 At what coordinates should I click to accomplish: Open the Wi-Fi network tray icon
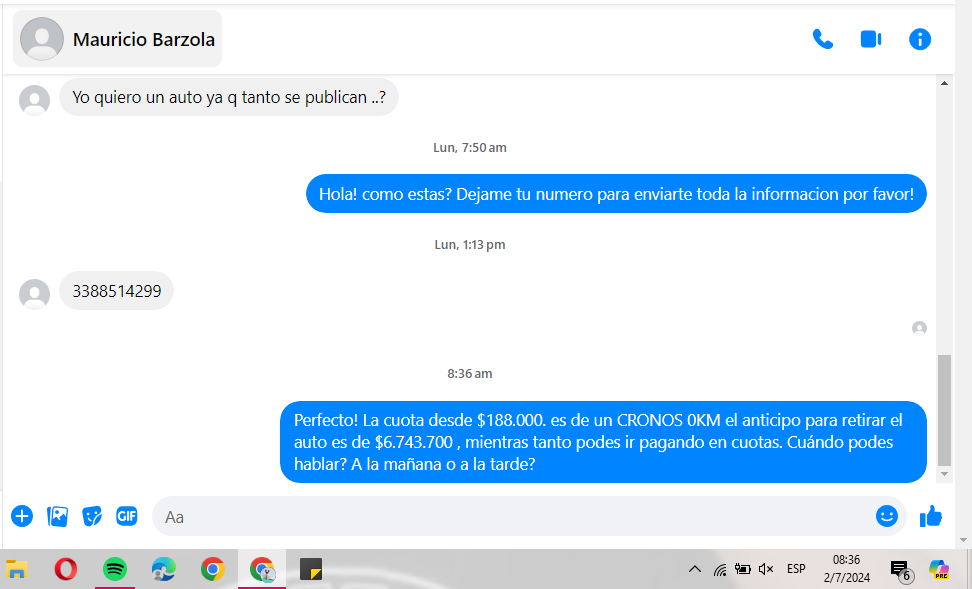[x=719, y=569]
